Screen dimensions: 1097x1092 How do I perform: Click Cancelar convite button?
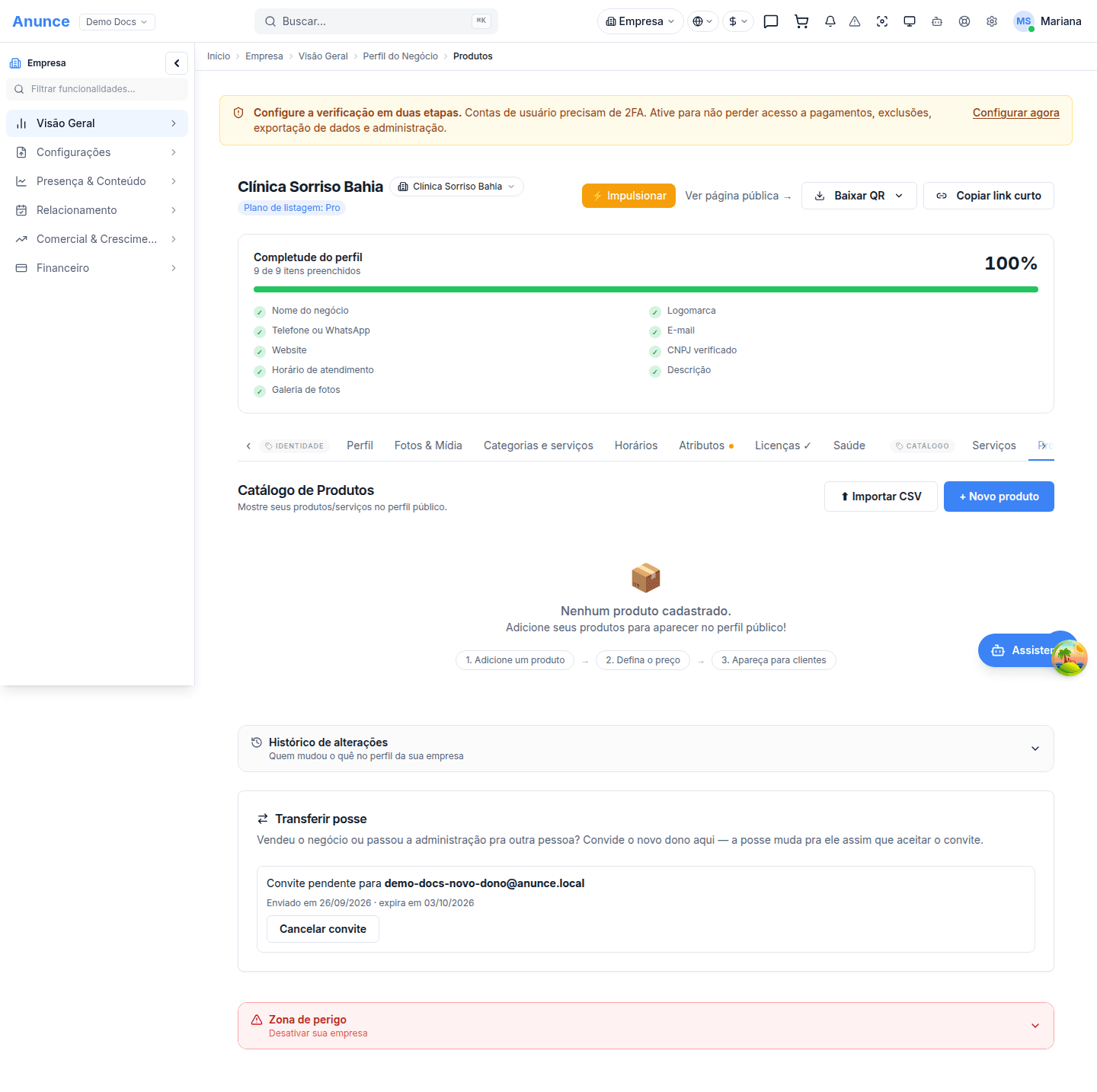pyautogui.click(x=323, y=929)
